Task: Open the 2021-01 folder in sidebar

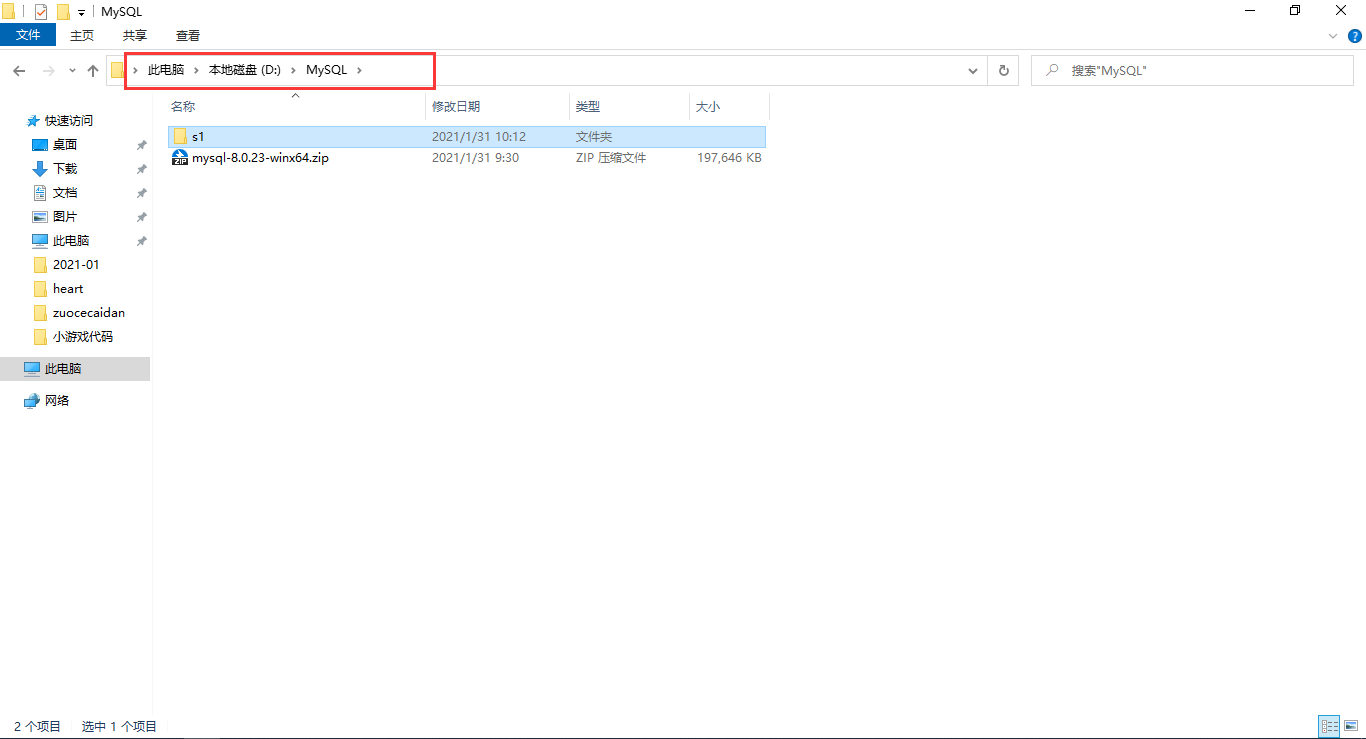Action: click(76, 264)
